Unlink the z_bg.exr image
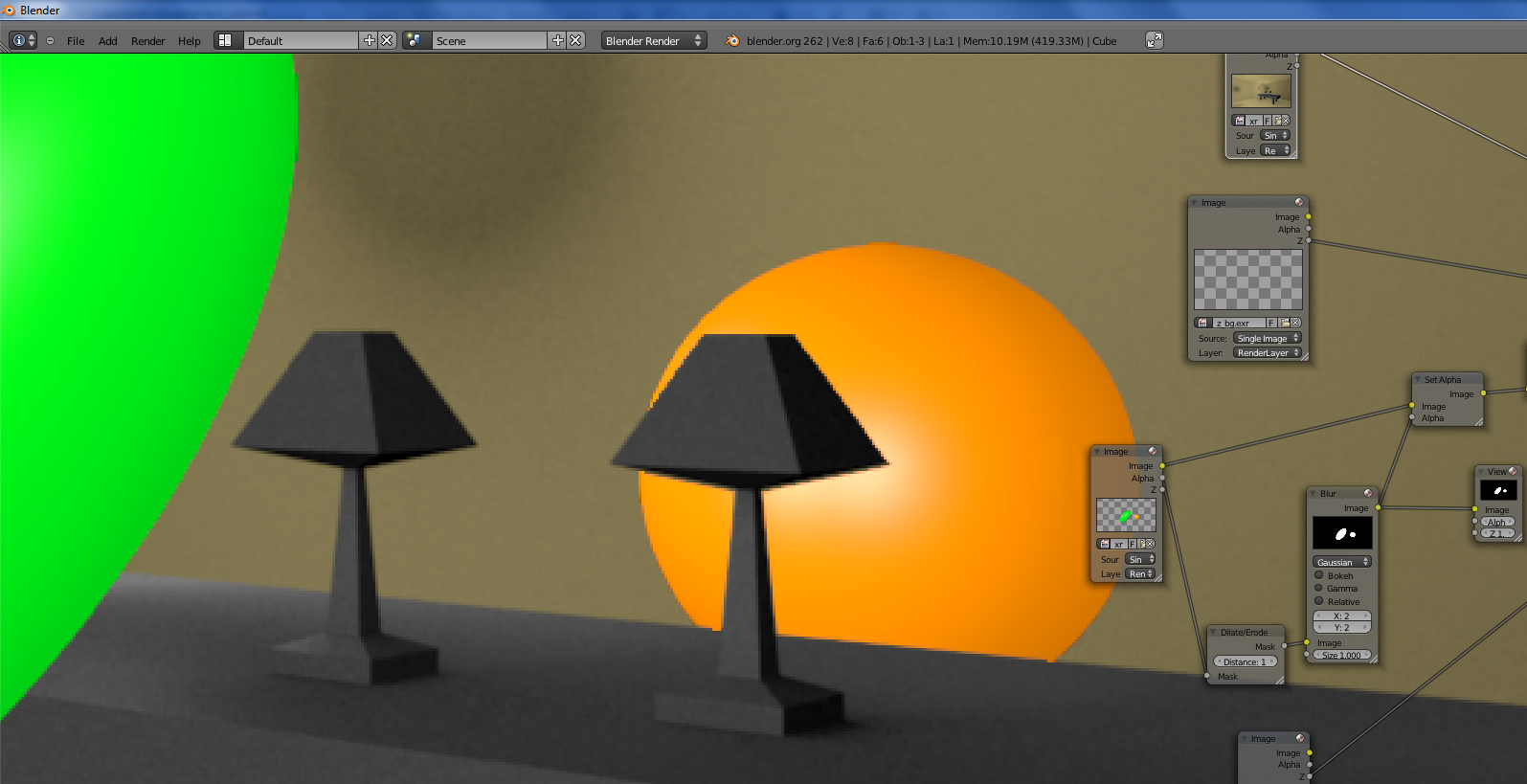 click(x=1295, y=324)
